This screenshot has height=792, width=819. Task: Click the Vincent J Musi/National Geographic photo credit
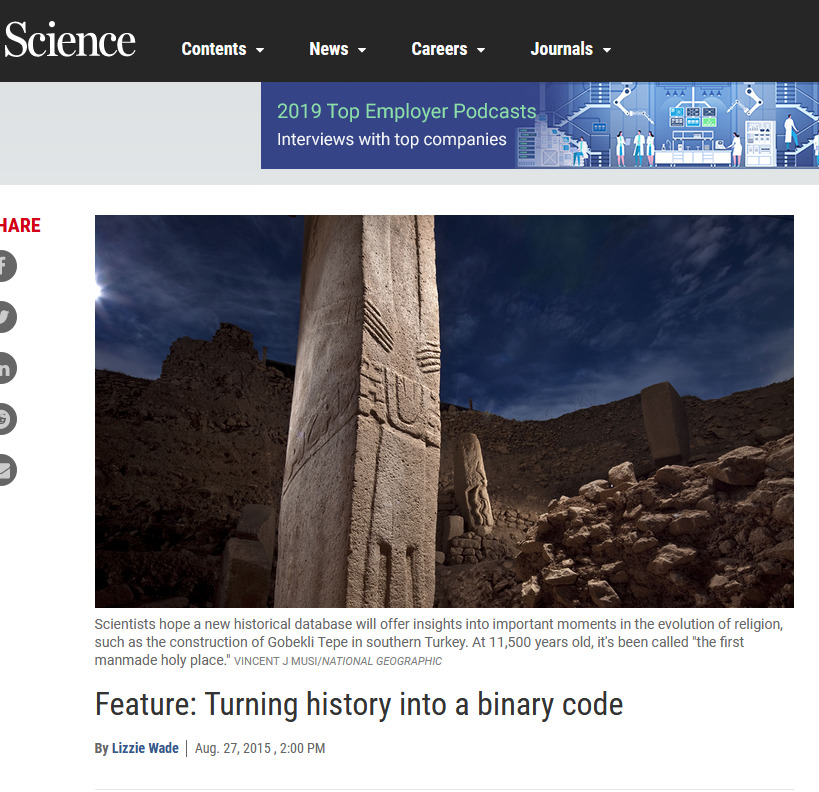click(x=338, y=661)
